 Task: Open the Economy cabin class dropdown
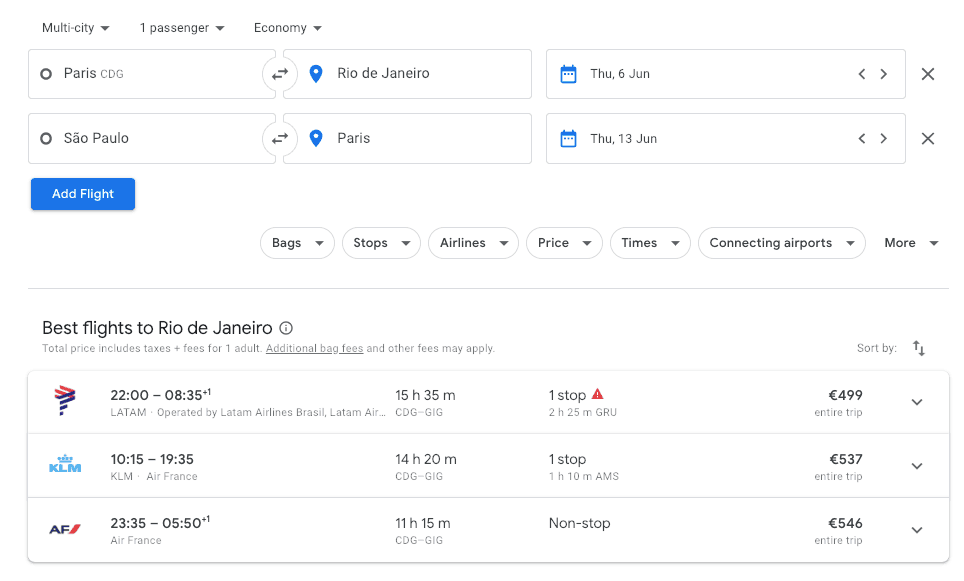[x=287, y=27]
